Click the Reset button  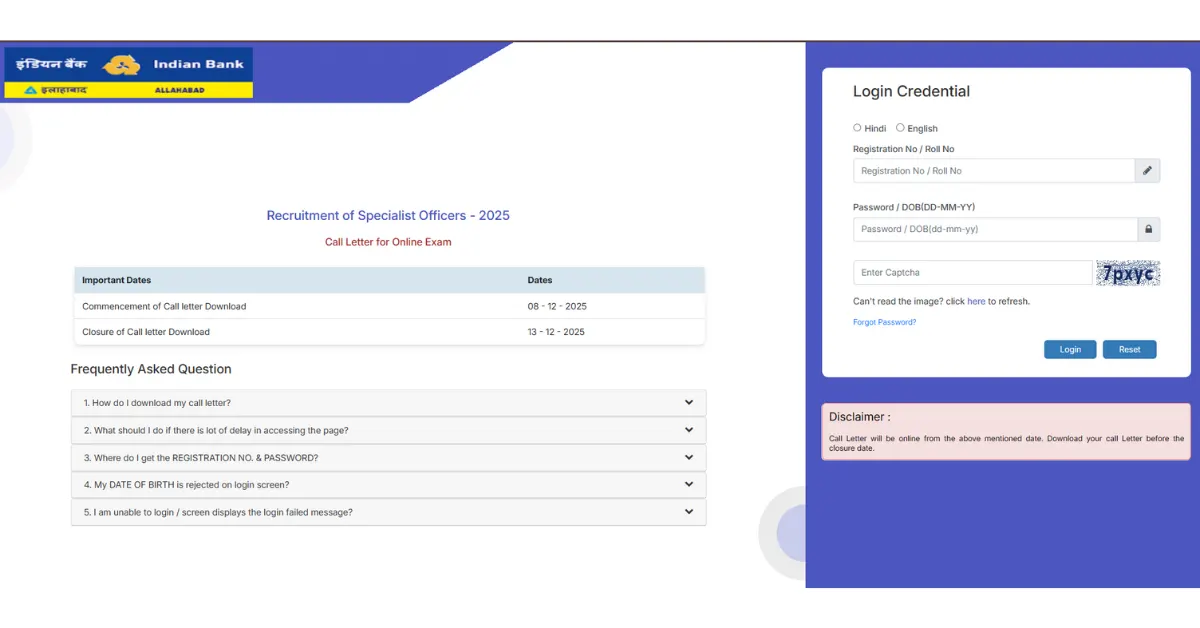coord(1129,349)
